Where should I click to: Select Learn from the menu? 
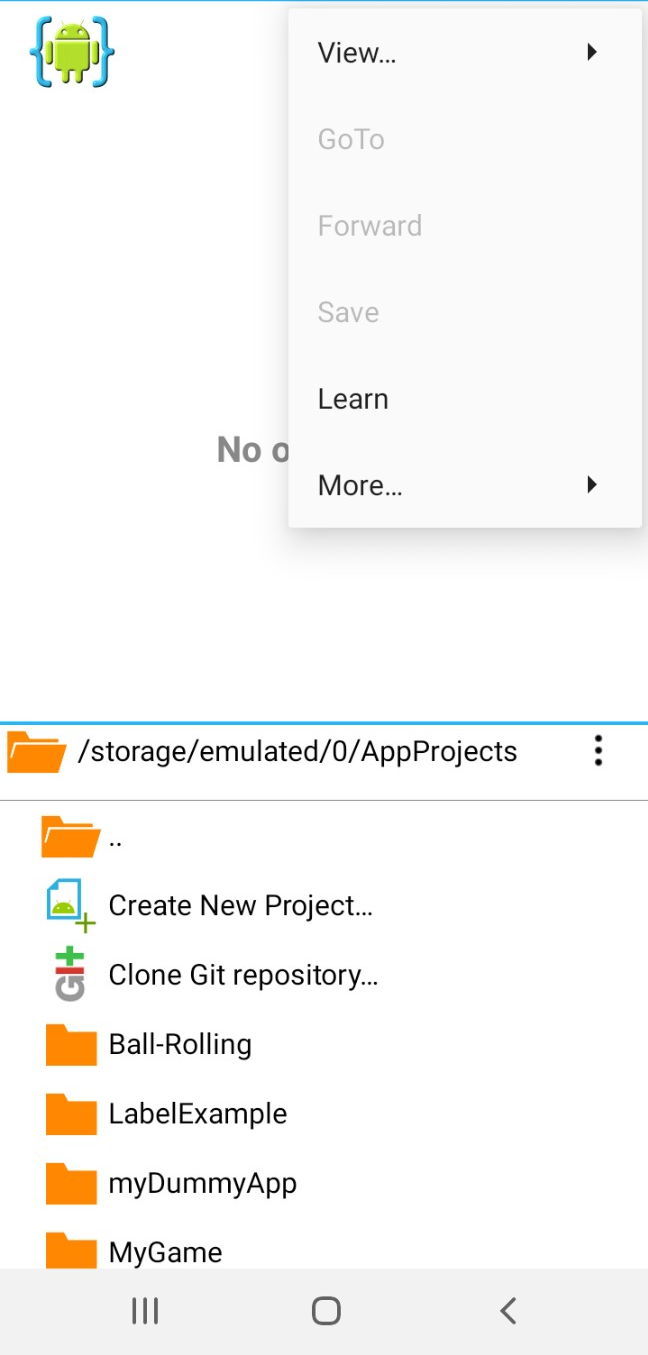352,398
